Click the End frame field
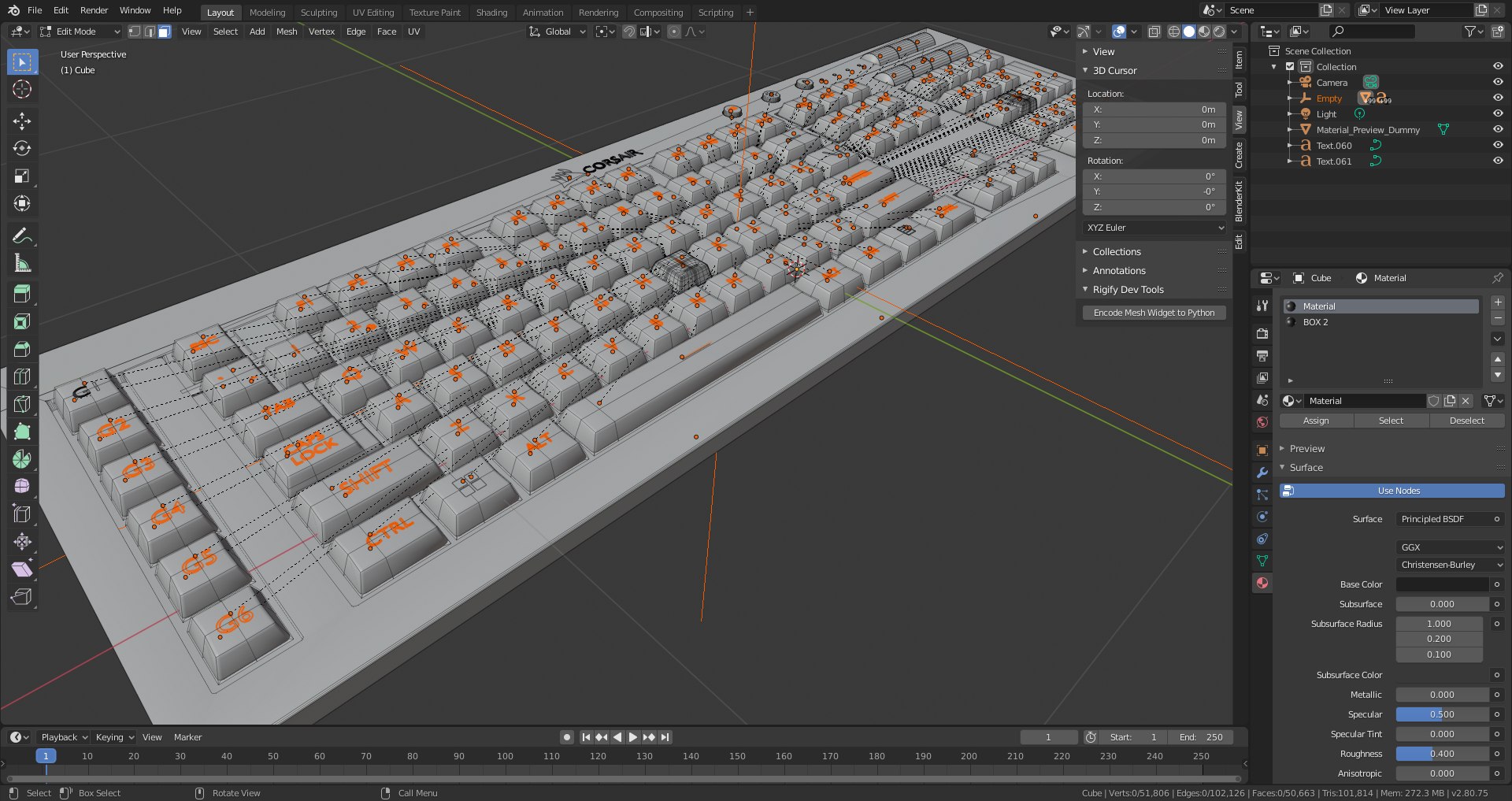 coord(1200,737)
